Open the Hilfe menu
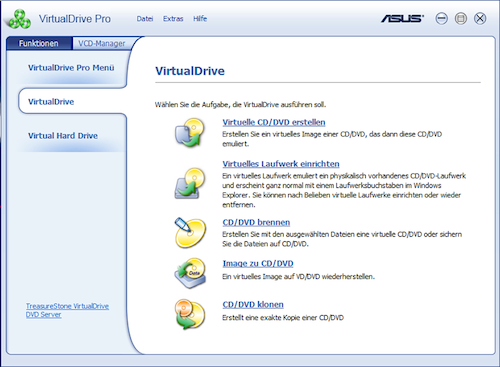Viewport: 500px width, 367px height. (x=200, y=19)
